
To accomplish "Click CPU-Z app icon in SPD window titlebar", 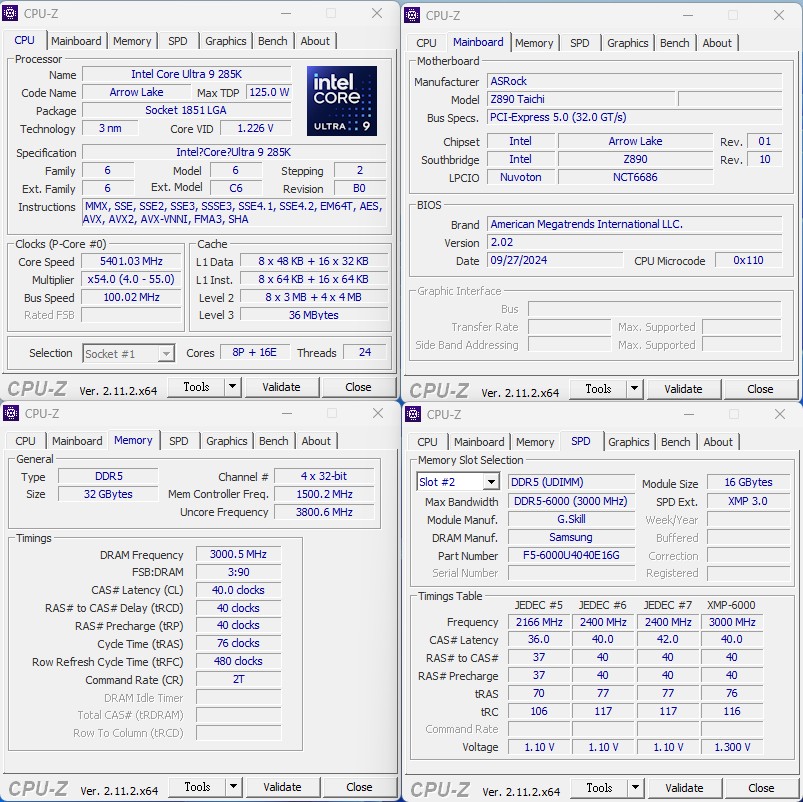I will tap(413, 414).
